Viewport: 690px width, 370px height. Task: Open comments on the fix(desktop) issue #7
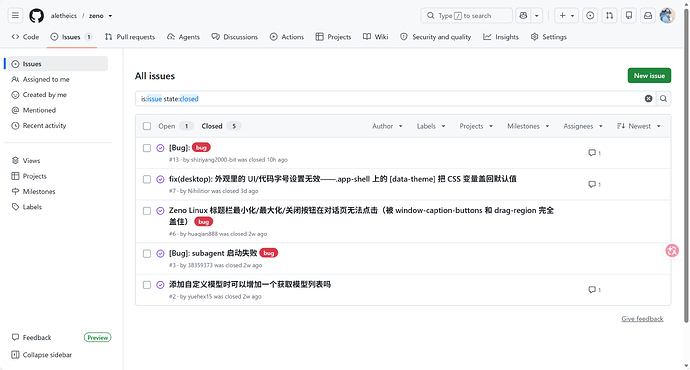click(x=595, y=184)
